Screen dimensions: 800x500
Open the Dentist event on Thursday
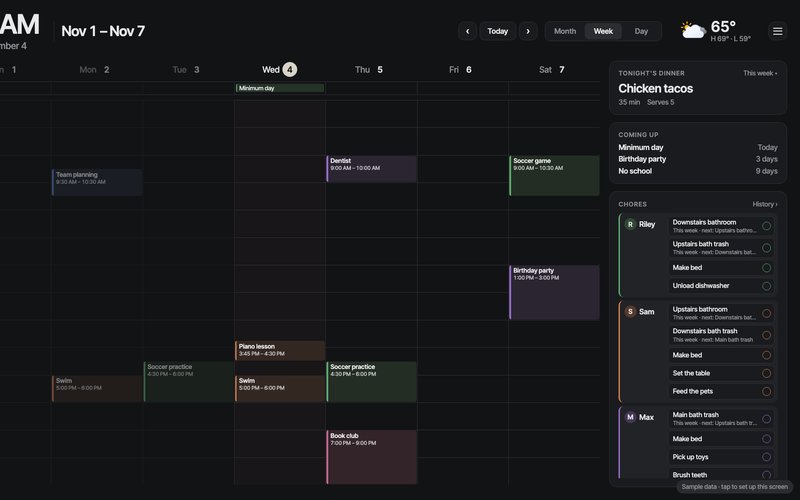click(x=371, y=168)
